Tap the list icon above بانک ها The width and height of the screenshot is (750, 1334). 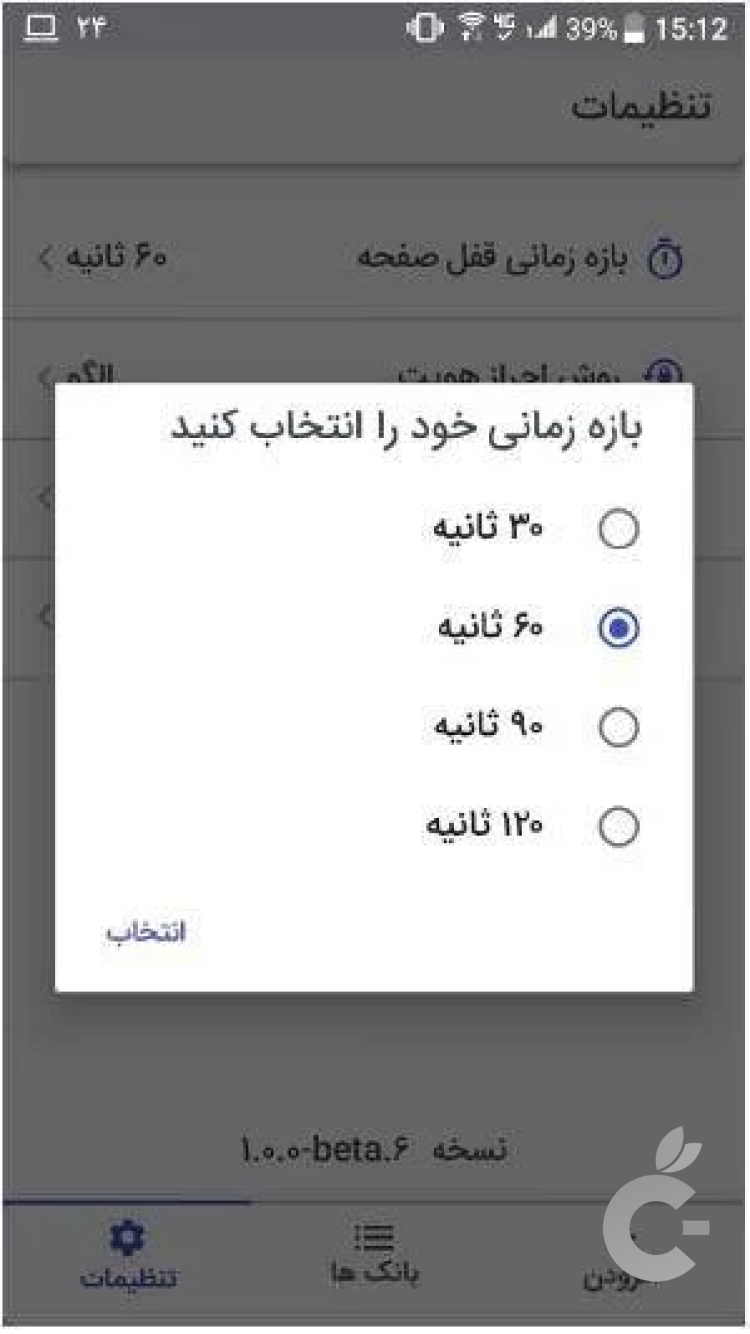coord(374,1237)
